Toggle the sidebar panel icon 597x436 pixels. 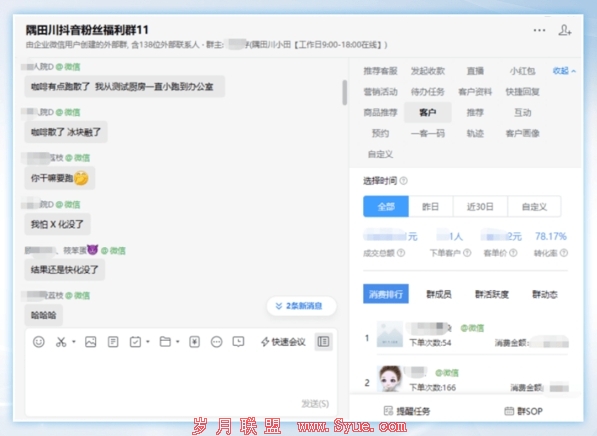point(323,342)
